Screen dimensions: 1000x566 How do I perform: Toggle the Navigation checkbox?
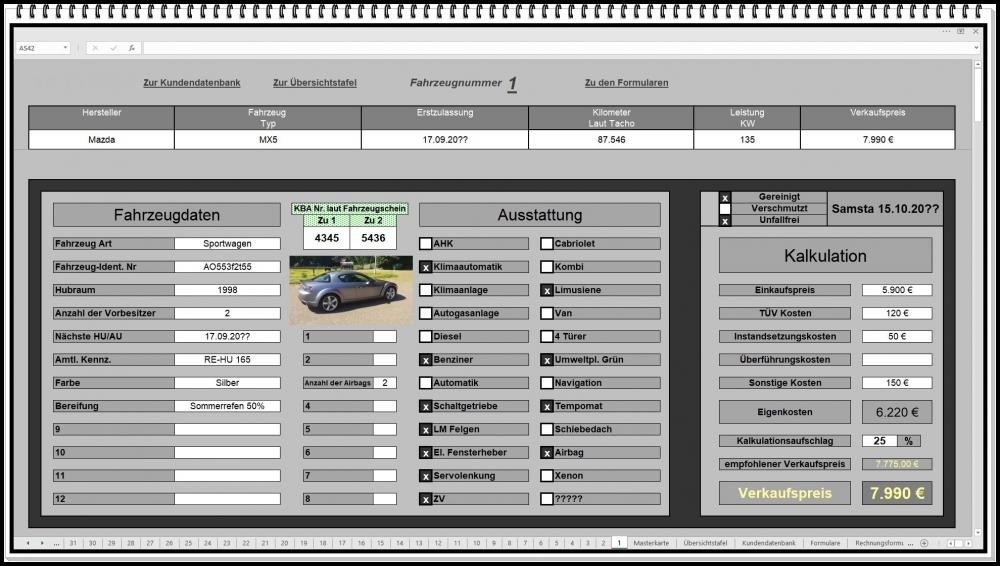coord(547,383)
